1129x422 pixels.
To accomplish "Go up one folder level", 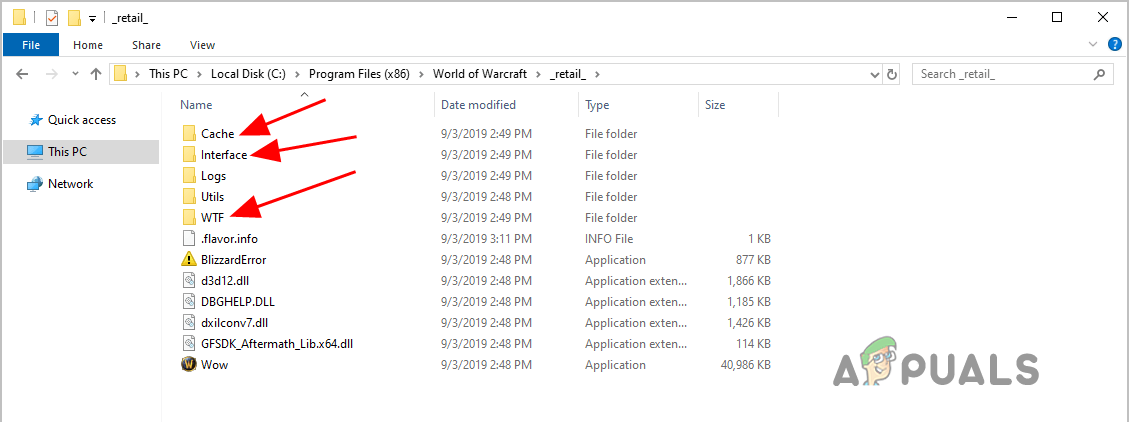I will (96, 74).
